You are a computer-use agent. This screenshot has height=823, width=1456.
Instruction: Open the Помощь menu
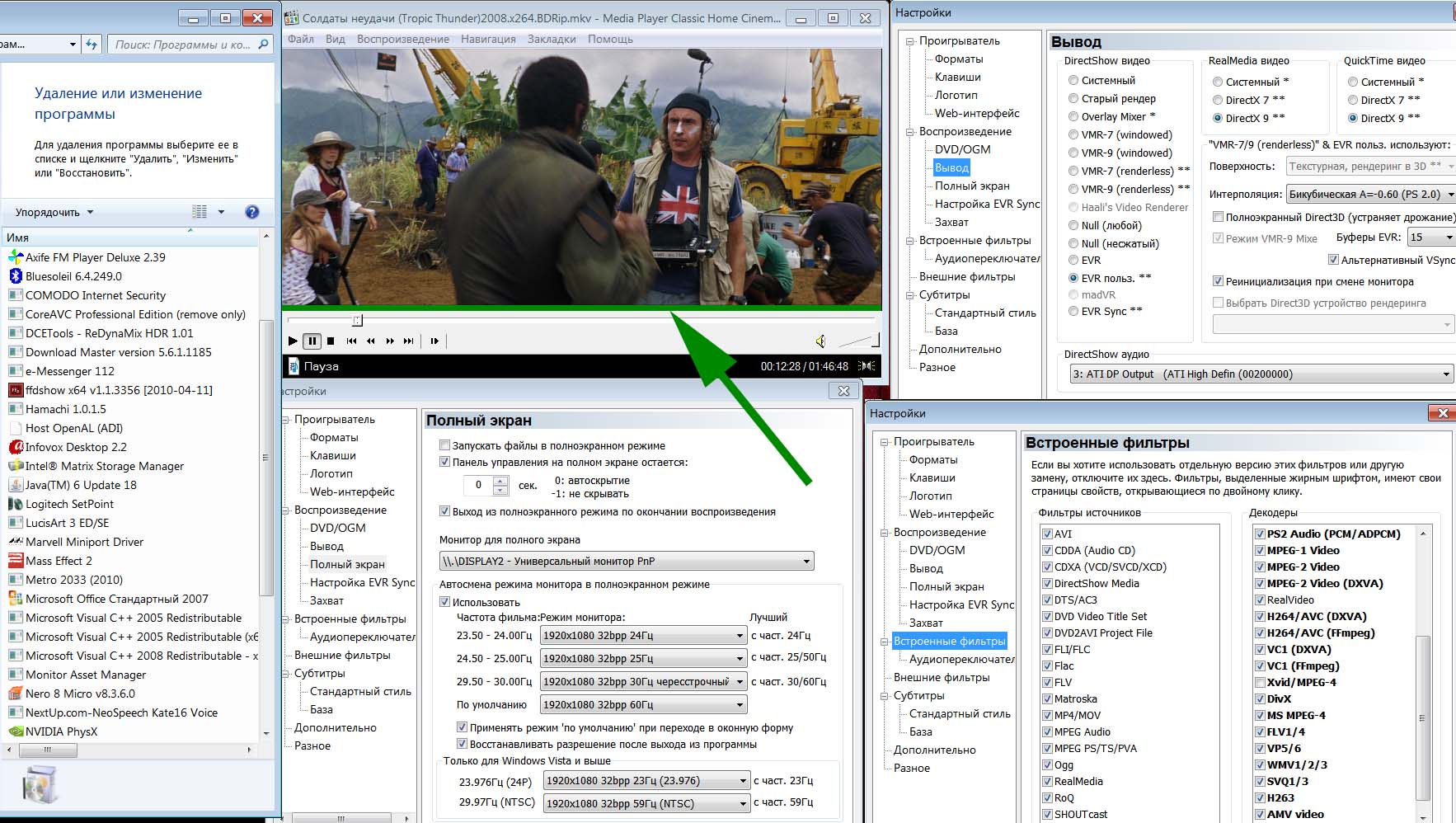(610, 39)
